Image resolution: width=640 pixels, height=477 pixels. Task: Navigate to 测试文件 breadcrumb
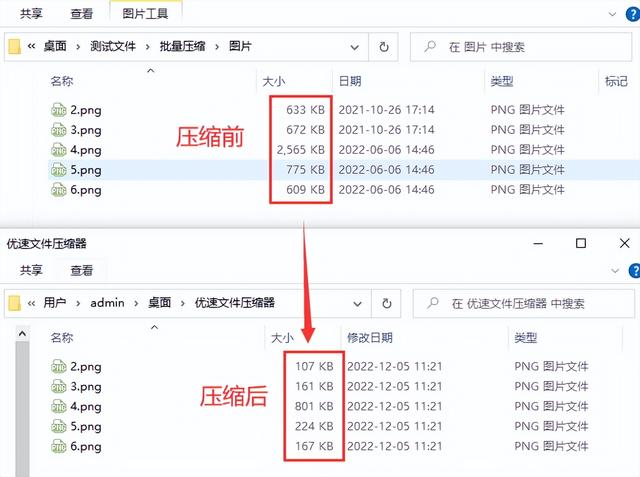click(x=113, y=47)
